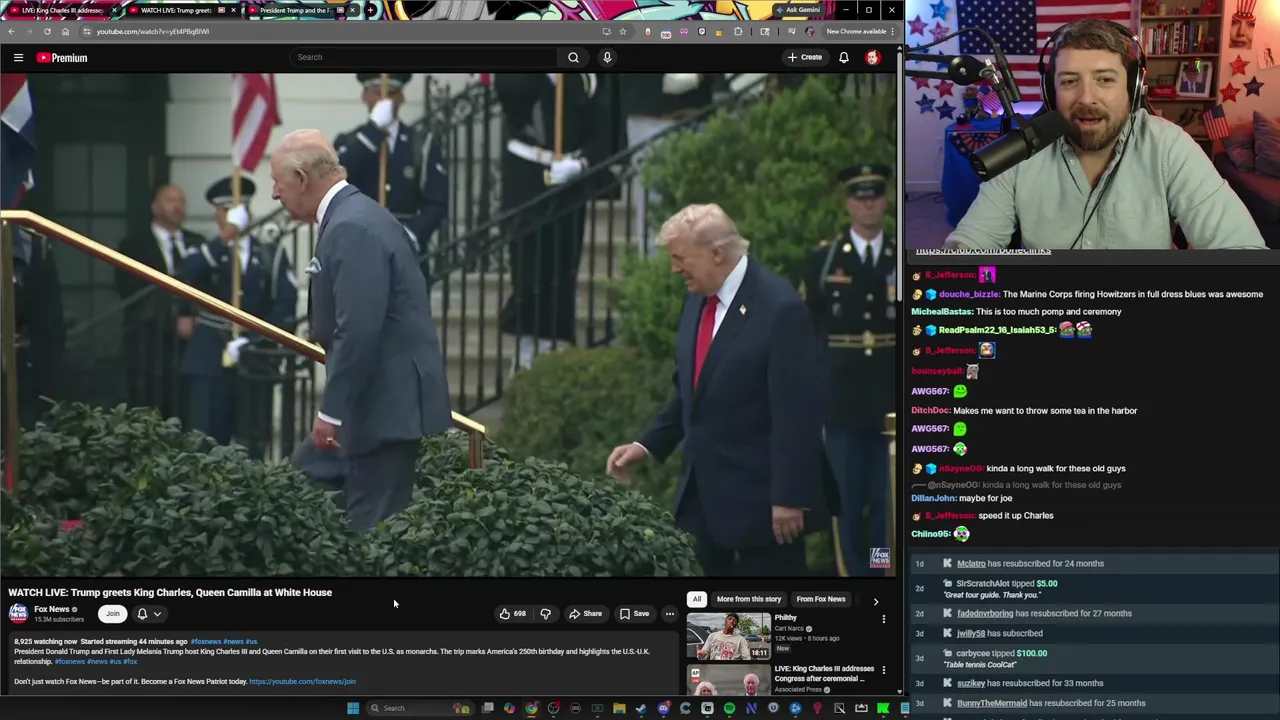Image resolution: width=1280 pixels, height=720 pixels.
Task: Open the YouTube guide hamburger menu
Action: pos(18,58)
